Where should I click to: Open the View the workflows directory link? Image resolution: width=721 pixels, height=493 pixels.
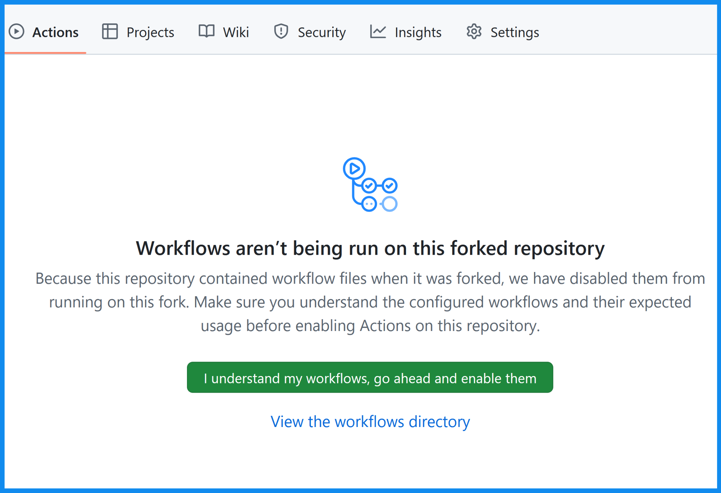point(370,422)
